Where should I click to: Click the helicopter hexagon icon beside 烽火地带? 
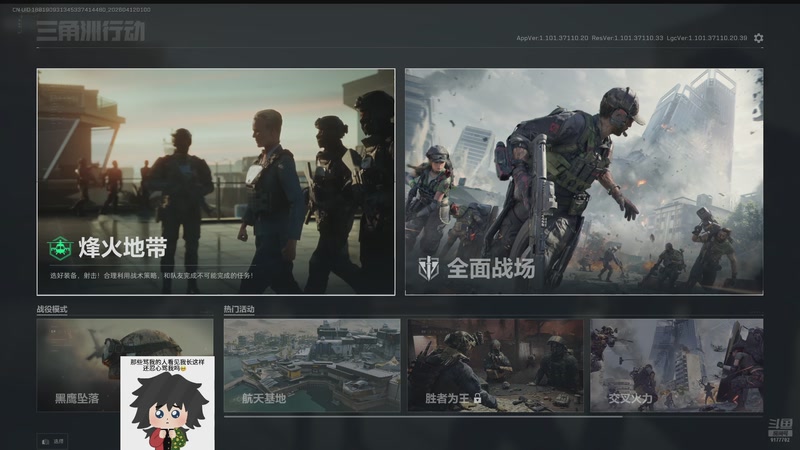click(60, 248)
